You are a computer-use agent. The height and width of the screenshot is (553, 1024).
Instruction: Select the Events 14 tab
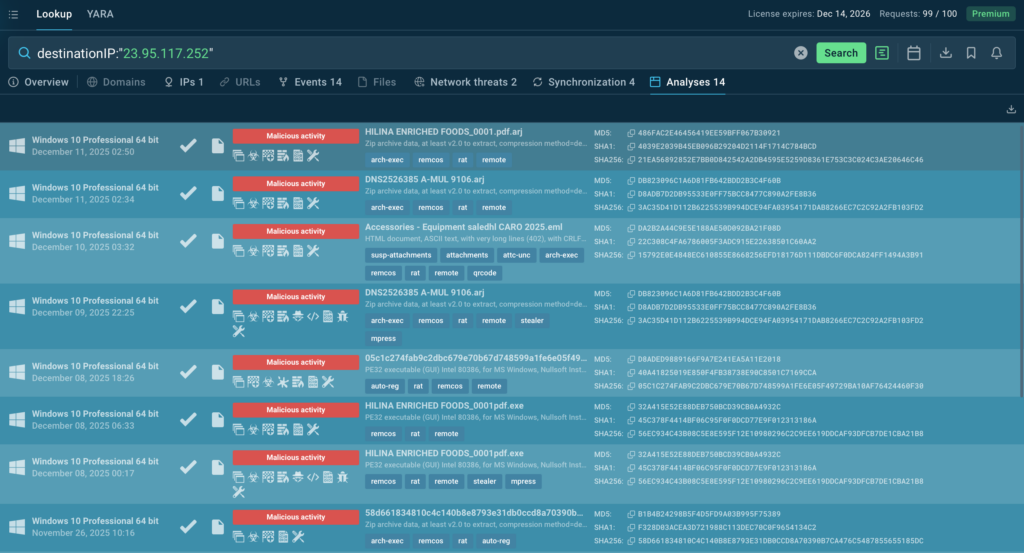tap(310, 82)
